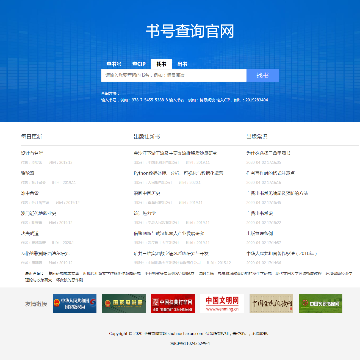360x360 pixels.
Task: Open the blue friendly-link banner with national emblem
Action: pyautogui.click(x=75, y=303)
